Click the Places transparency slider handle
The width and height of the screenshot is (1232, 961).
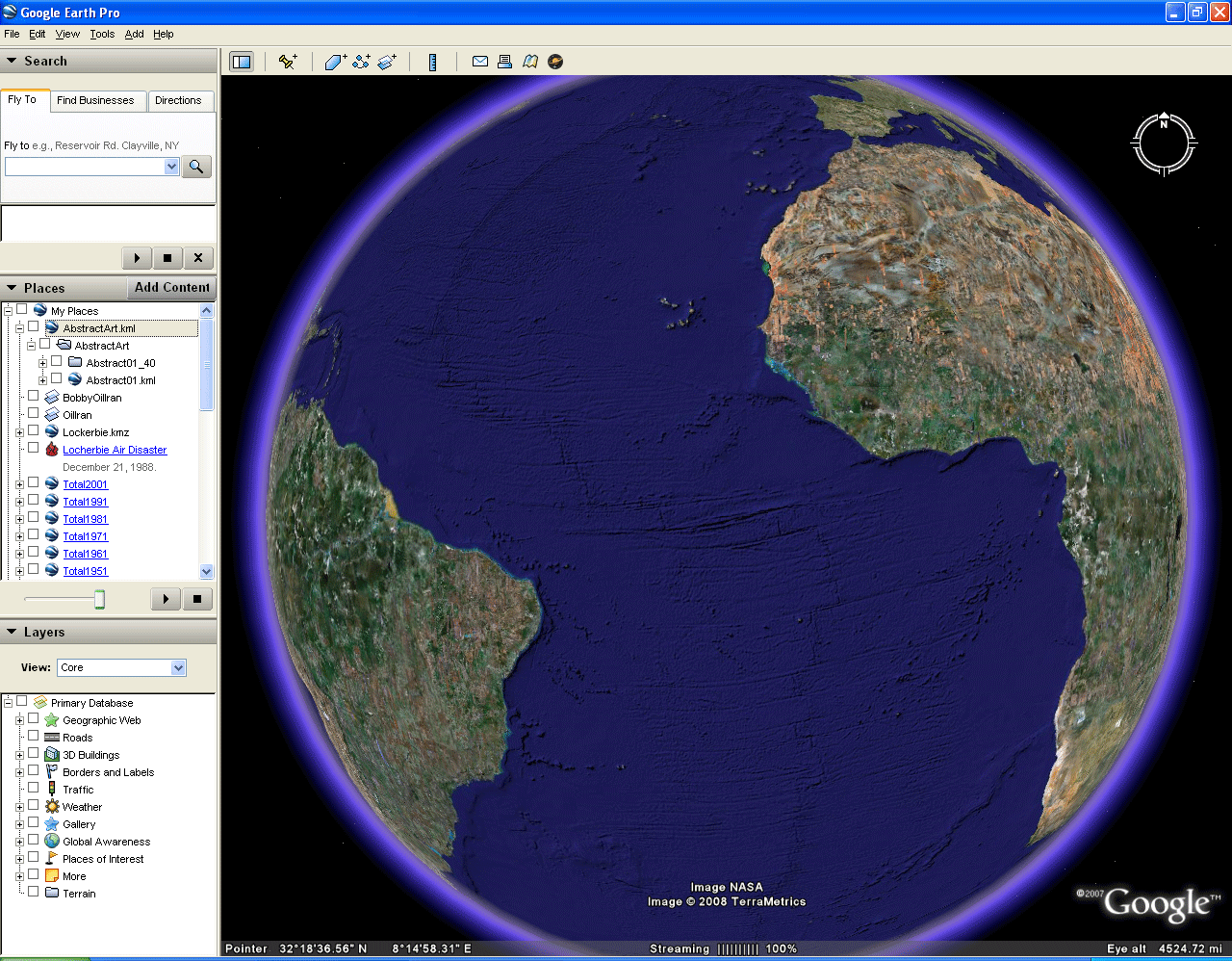coord(99,600)
